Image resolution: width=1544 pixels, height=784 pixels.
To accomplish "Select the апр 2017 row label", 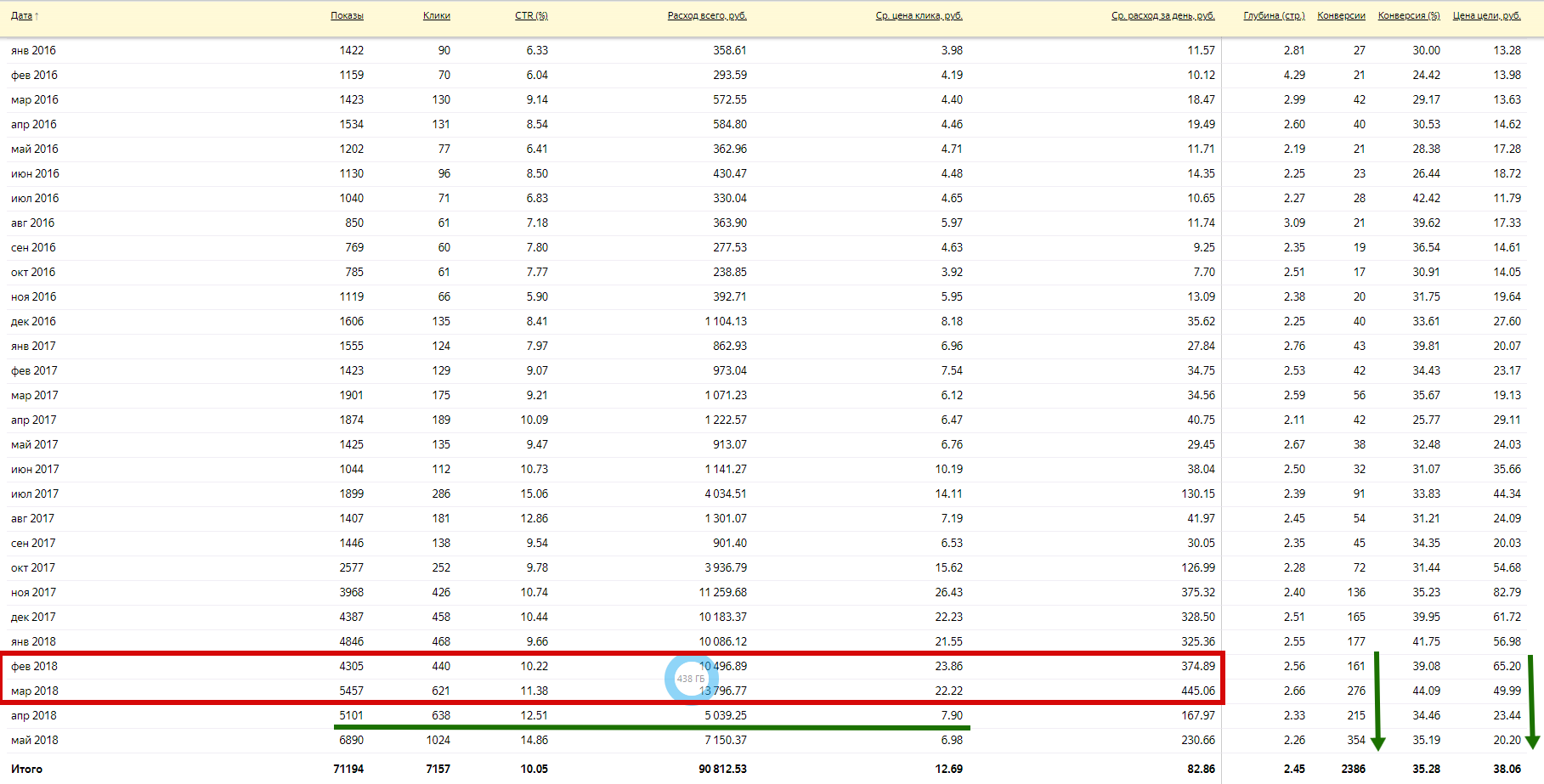I will (x=34, y=420).
